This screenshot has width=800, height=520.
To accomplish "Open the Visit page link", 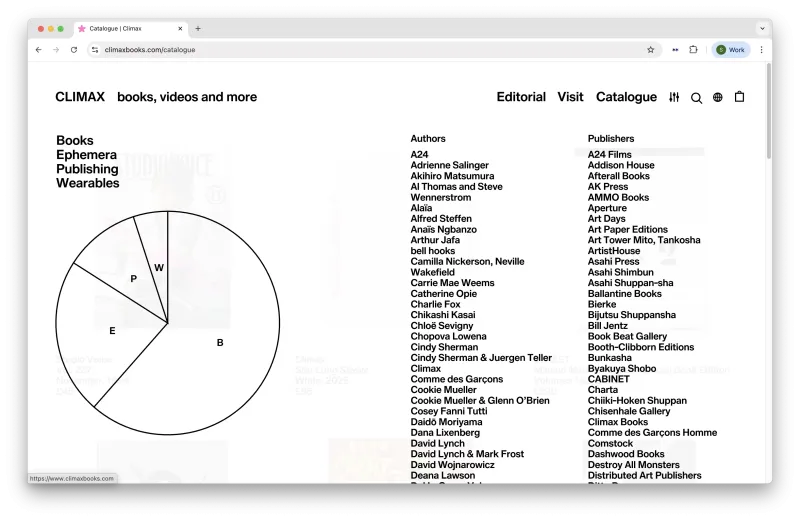I will [x=570, y=97].
